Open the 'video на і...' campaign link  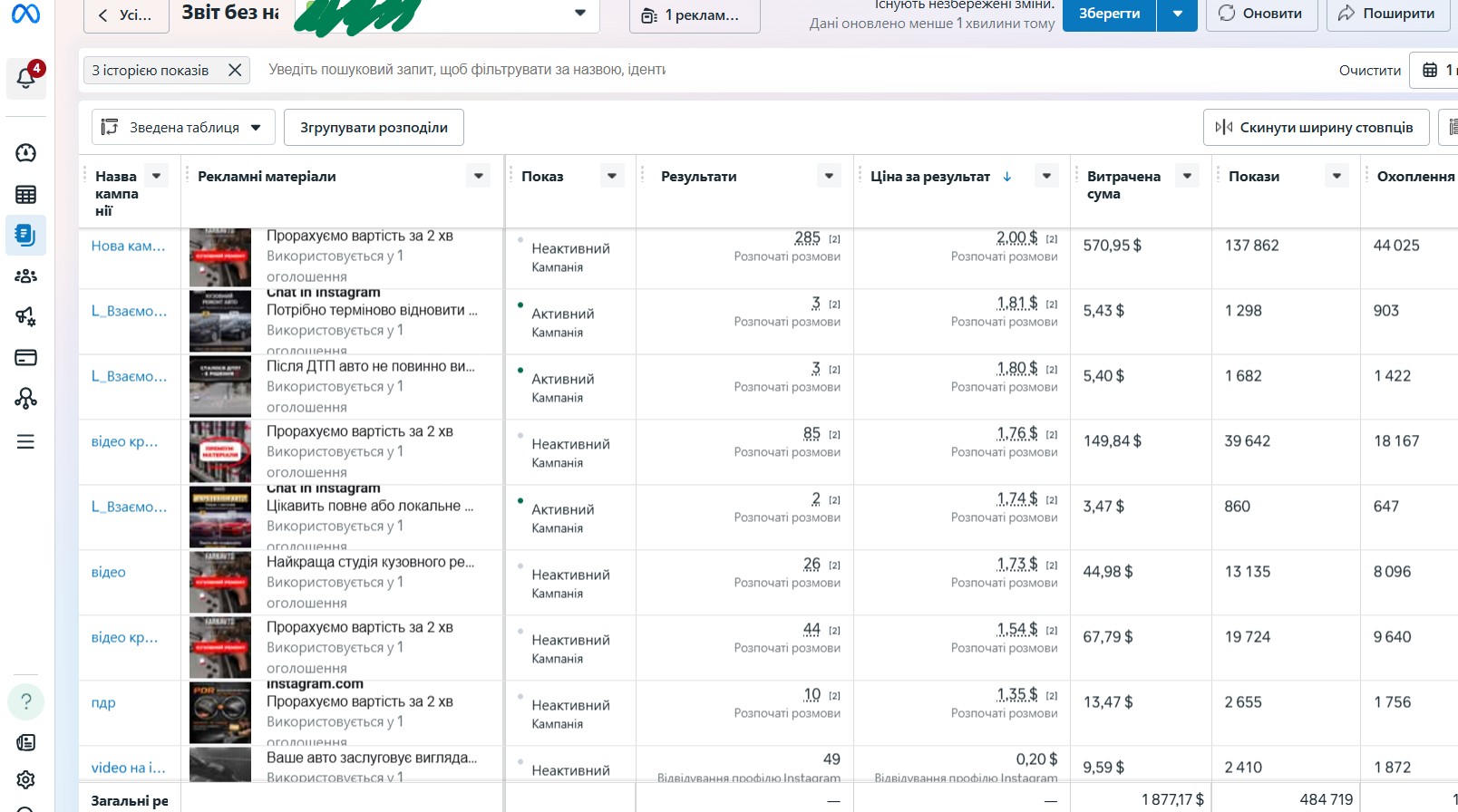(x=128, y=768)
